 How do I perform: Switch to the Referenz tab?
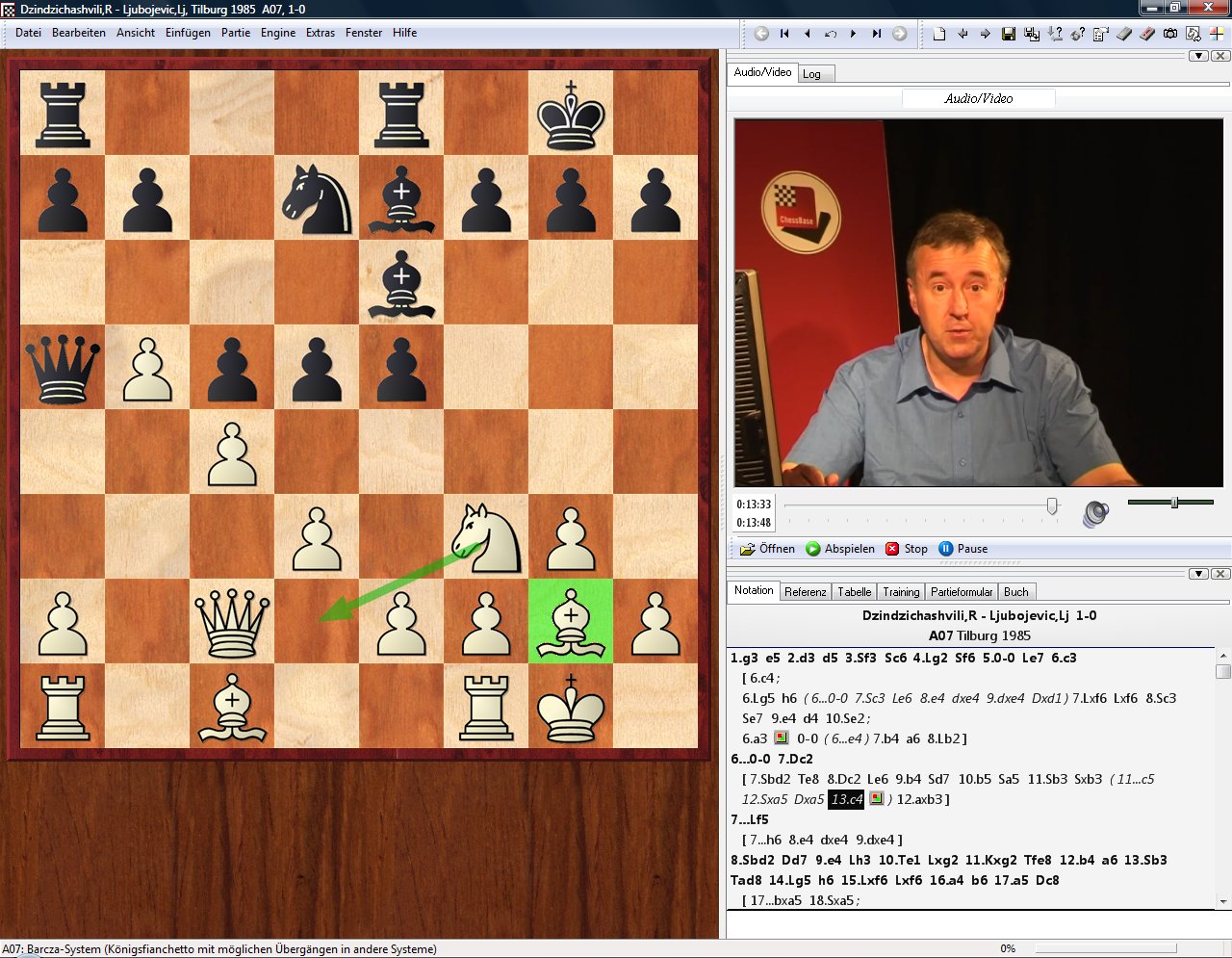tap(805, 592)
